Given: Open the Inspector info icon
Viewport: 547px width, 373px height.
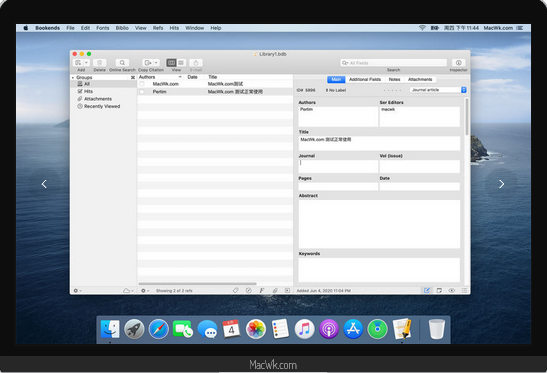Looking at the screenshot, I should (x=458, y=63).
